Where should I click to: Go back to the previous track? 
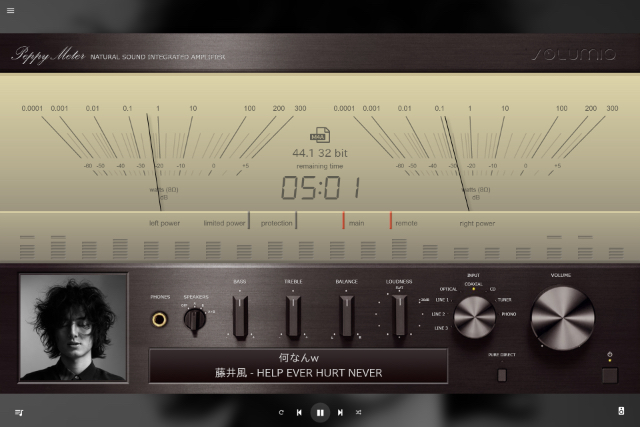[299, 412]
